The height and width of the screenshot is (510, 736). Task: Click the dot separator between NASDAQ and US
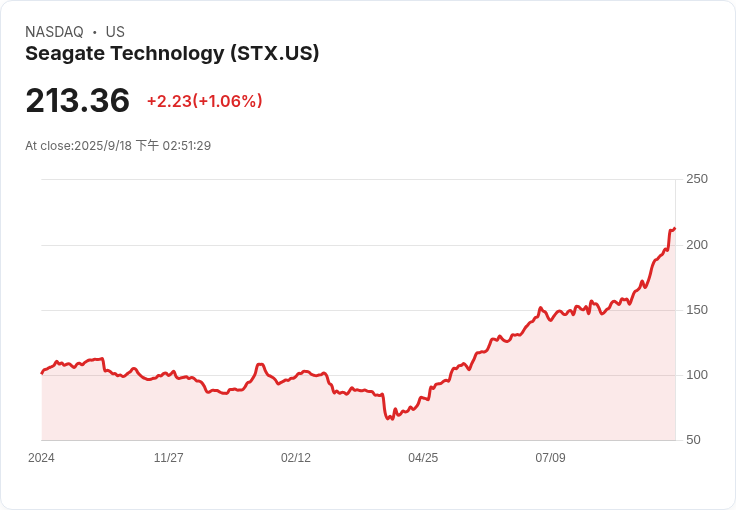[x=94, y=32]
